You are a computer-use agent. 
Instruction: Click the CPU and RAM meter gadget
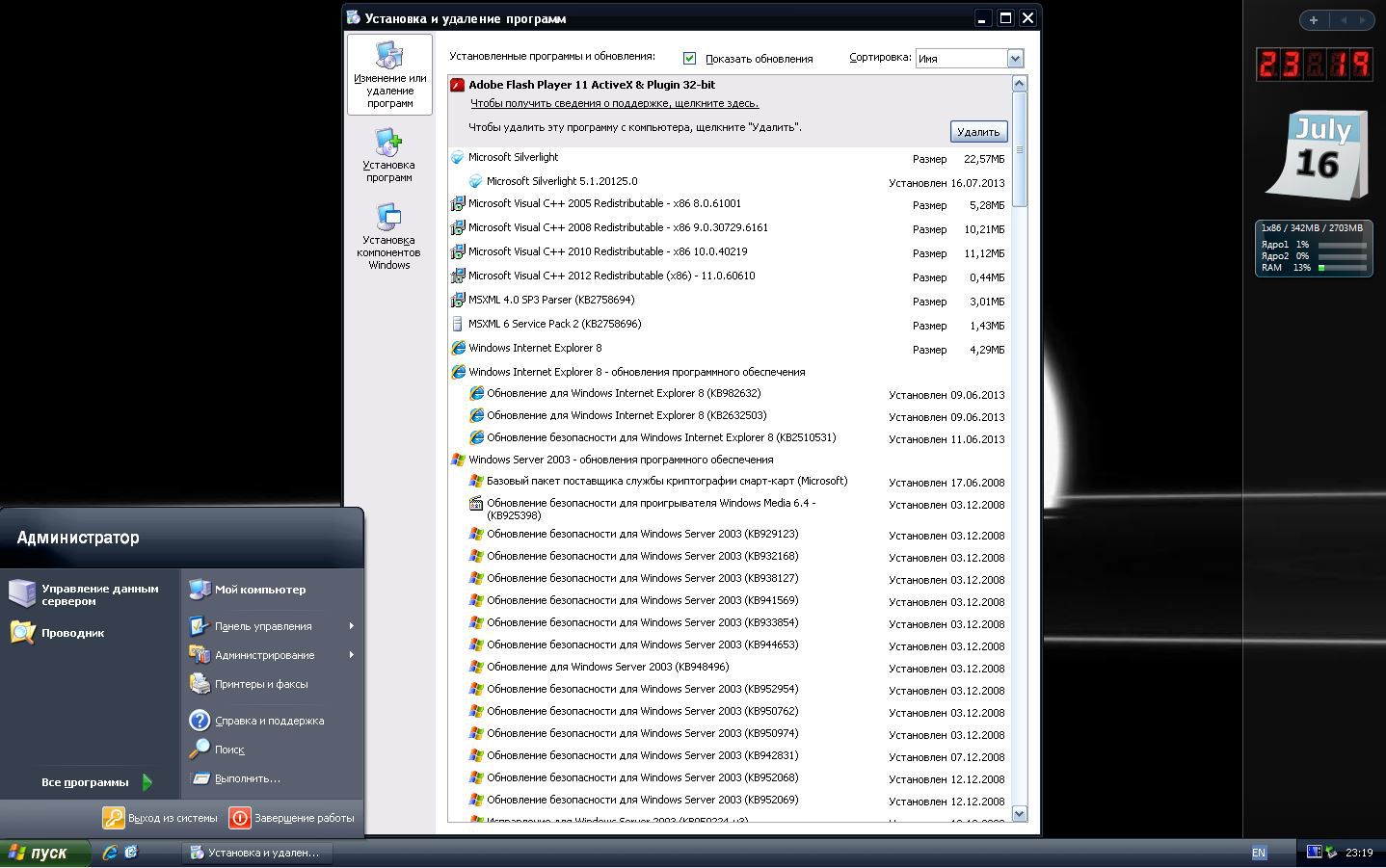point(1314,249)
